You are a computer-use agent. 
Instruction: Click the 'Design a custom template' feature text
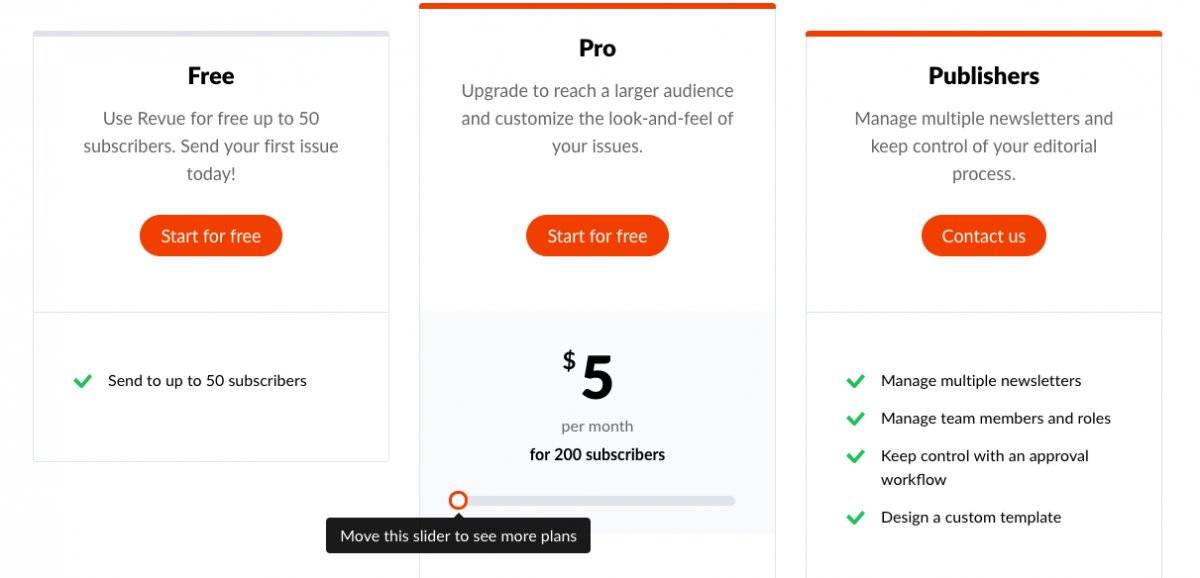(x=970, y=518)
